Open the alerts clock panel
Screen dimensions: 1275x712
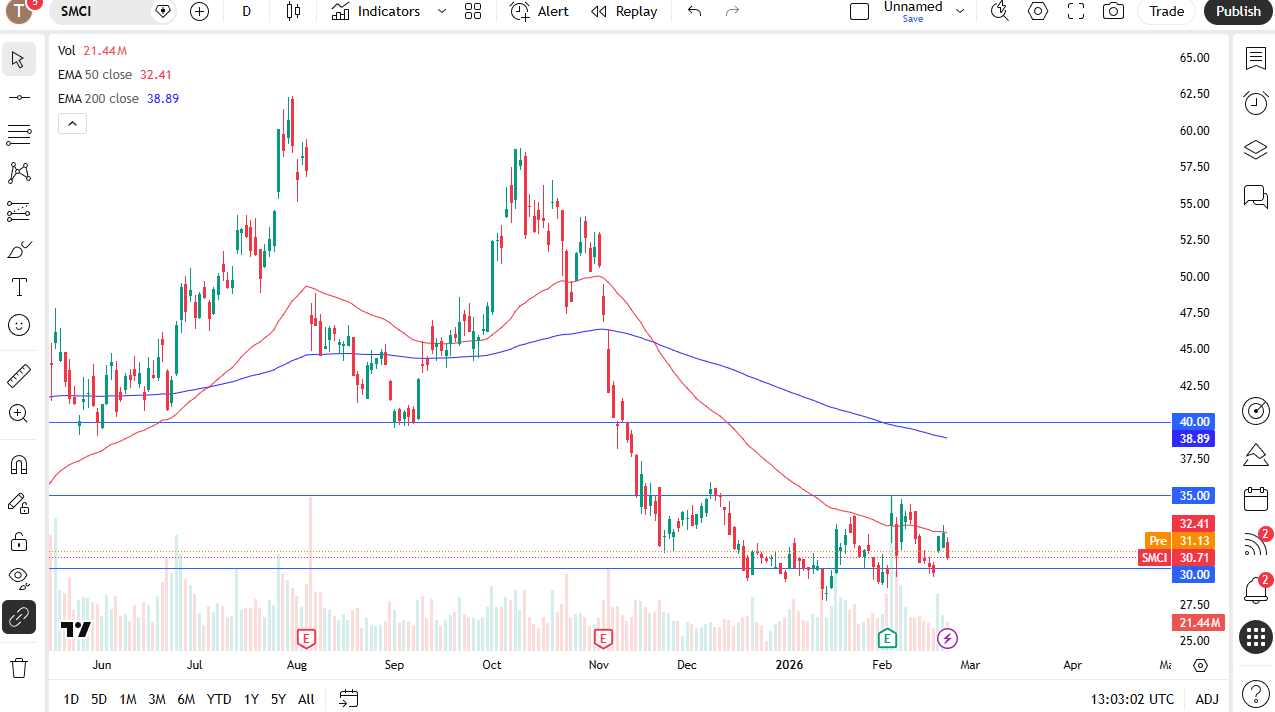tap(1256, 102)
